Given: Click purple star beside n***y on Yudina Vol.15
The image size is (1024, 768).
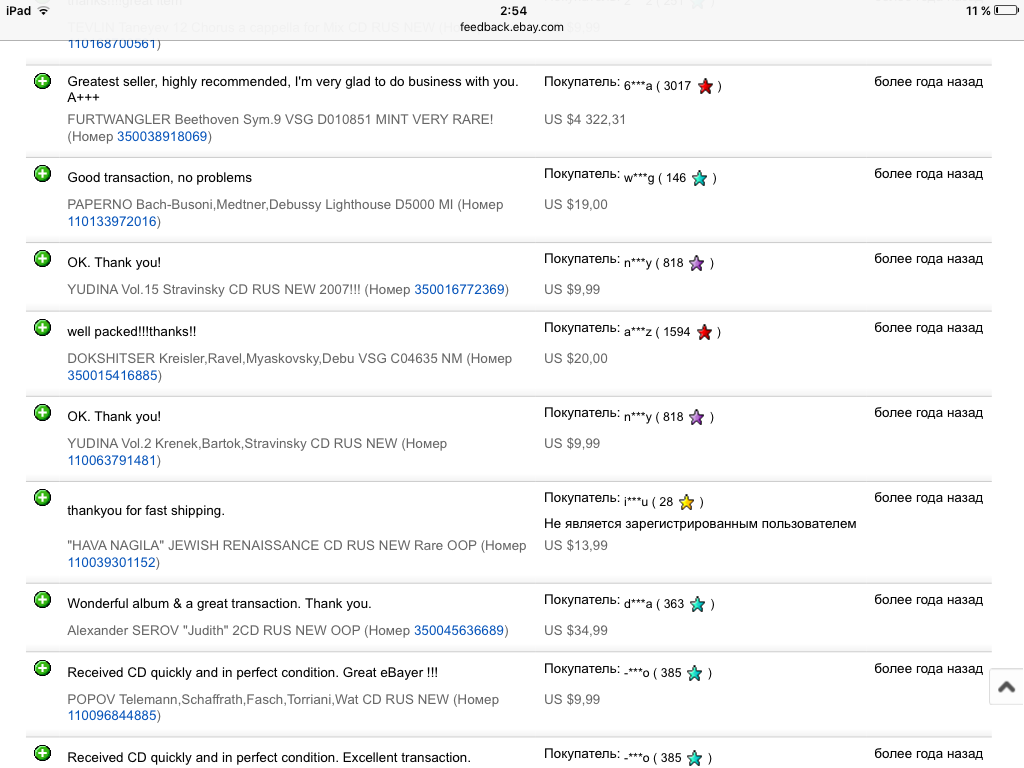Looking at the screenshot, I should click(697, 263).
